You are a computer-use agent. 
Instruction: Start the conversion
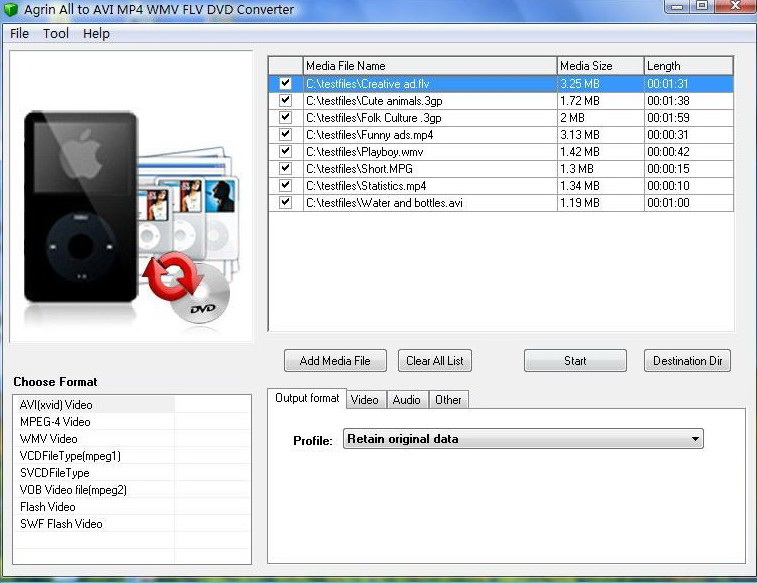pos(575,361)
